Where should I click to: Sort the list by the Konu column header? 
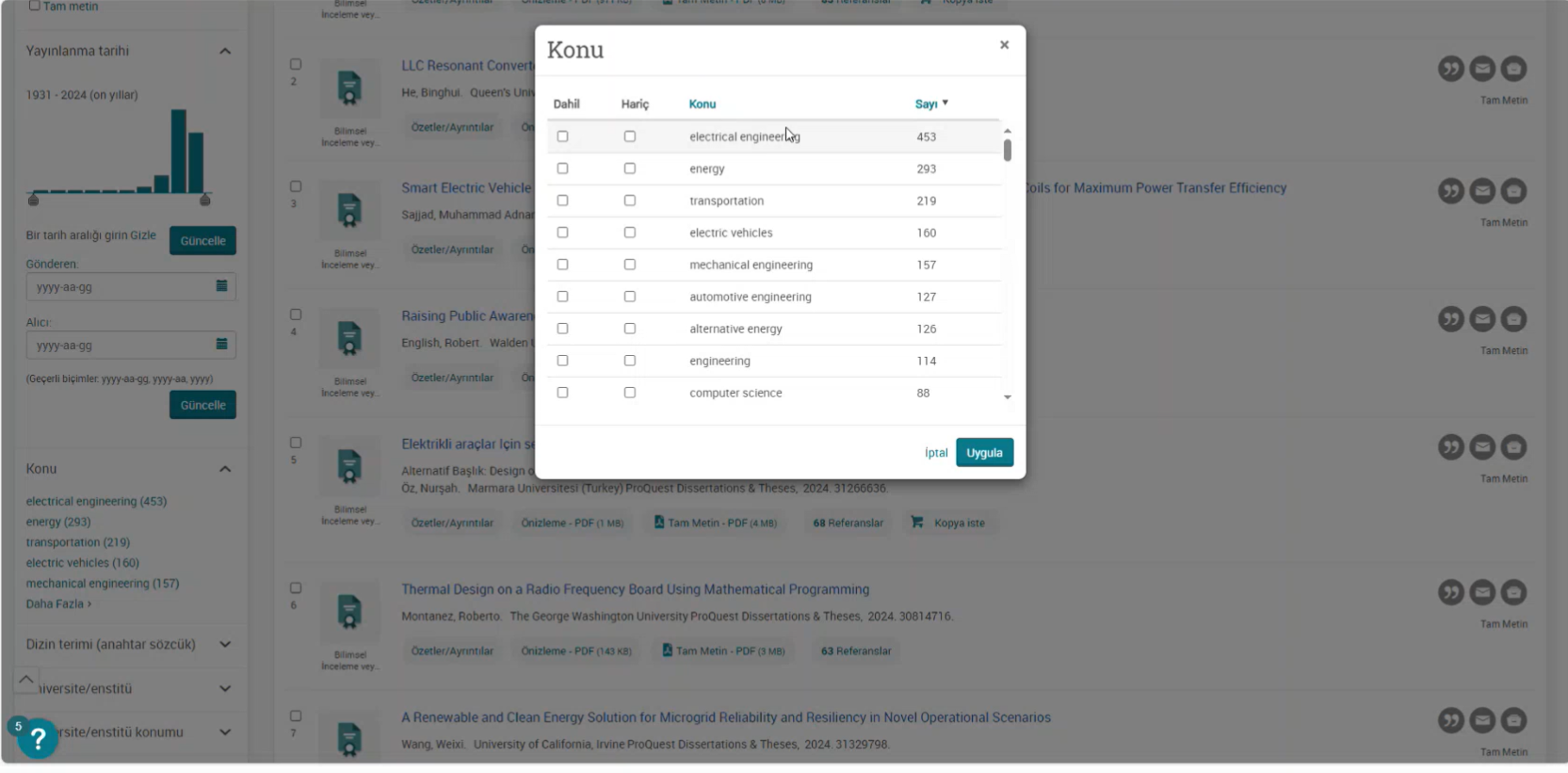[x=702, y=105]
